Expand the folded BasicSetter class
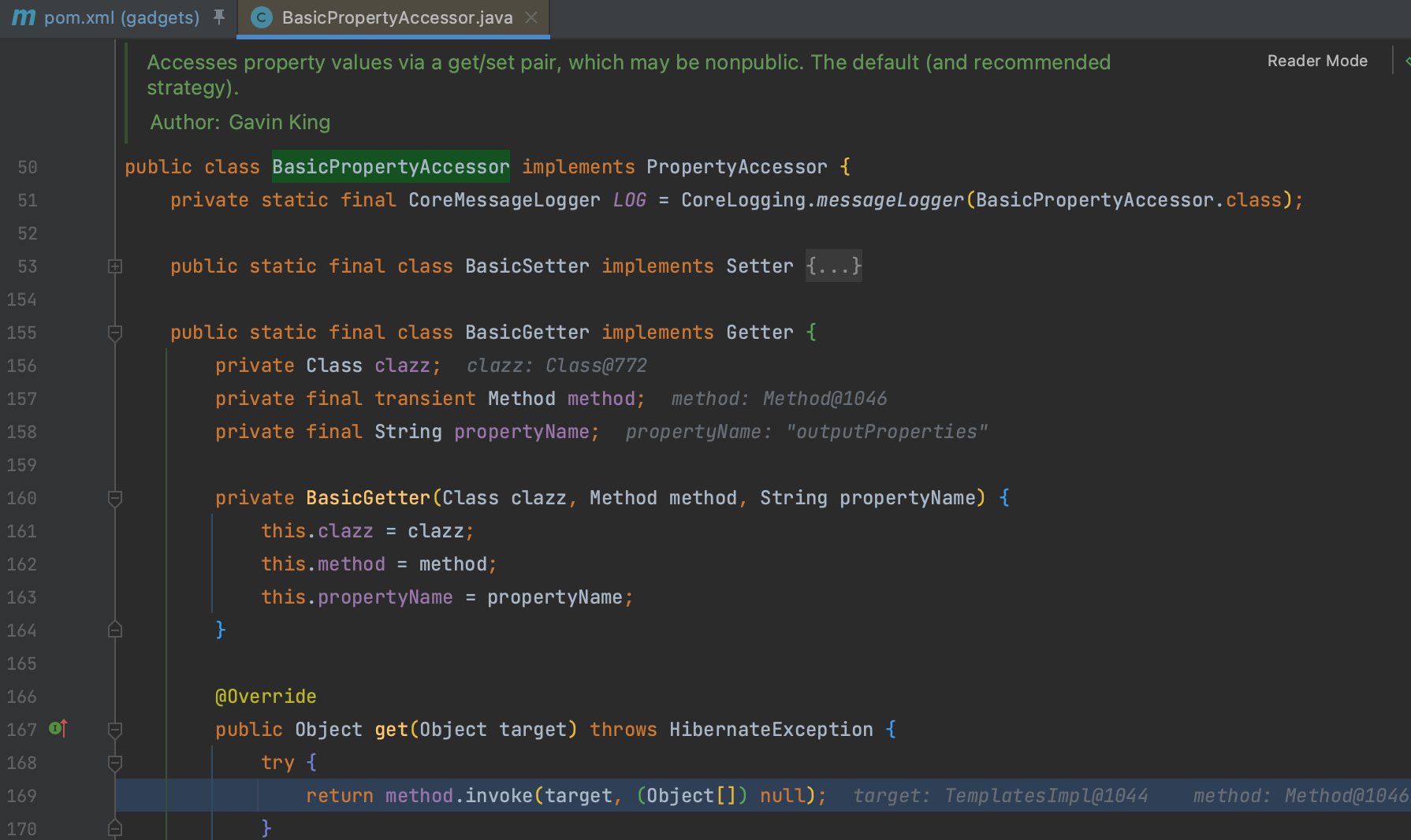Viewport: 1411px width, 840px height. (115, 266)
